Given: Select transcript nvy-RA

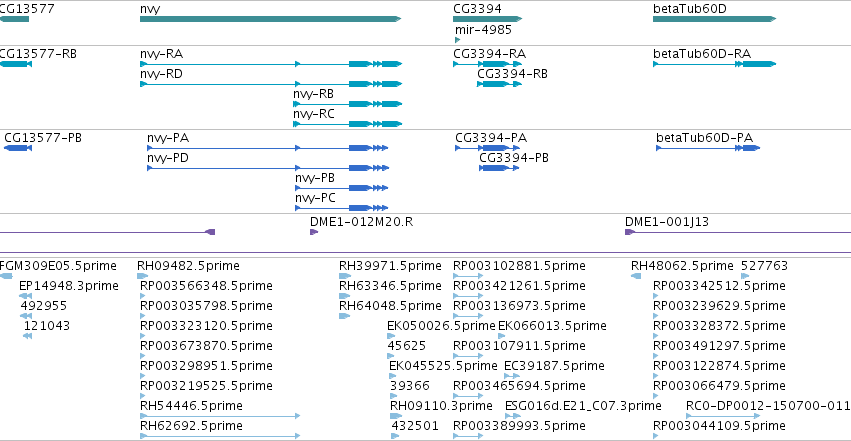Looking at the screenshot, I should click(271, 64).
